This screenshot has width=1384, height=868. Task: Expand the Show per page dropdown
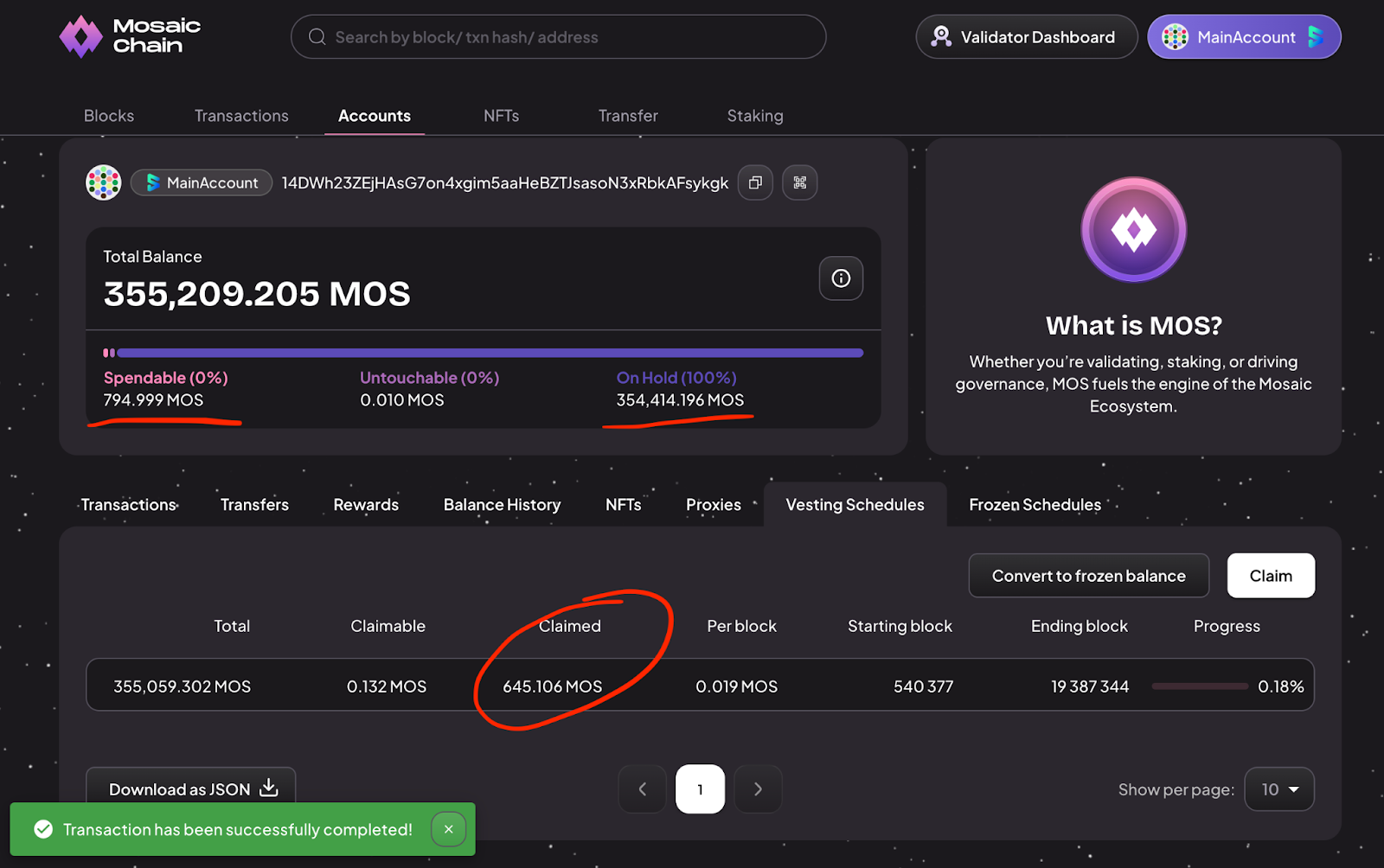(x=1279, y=789)
